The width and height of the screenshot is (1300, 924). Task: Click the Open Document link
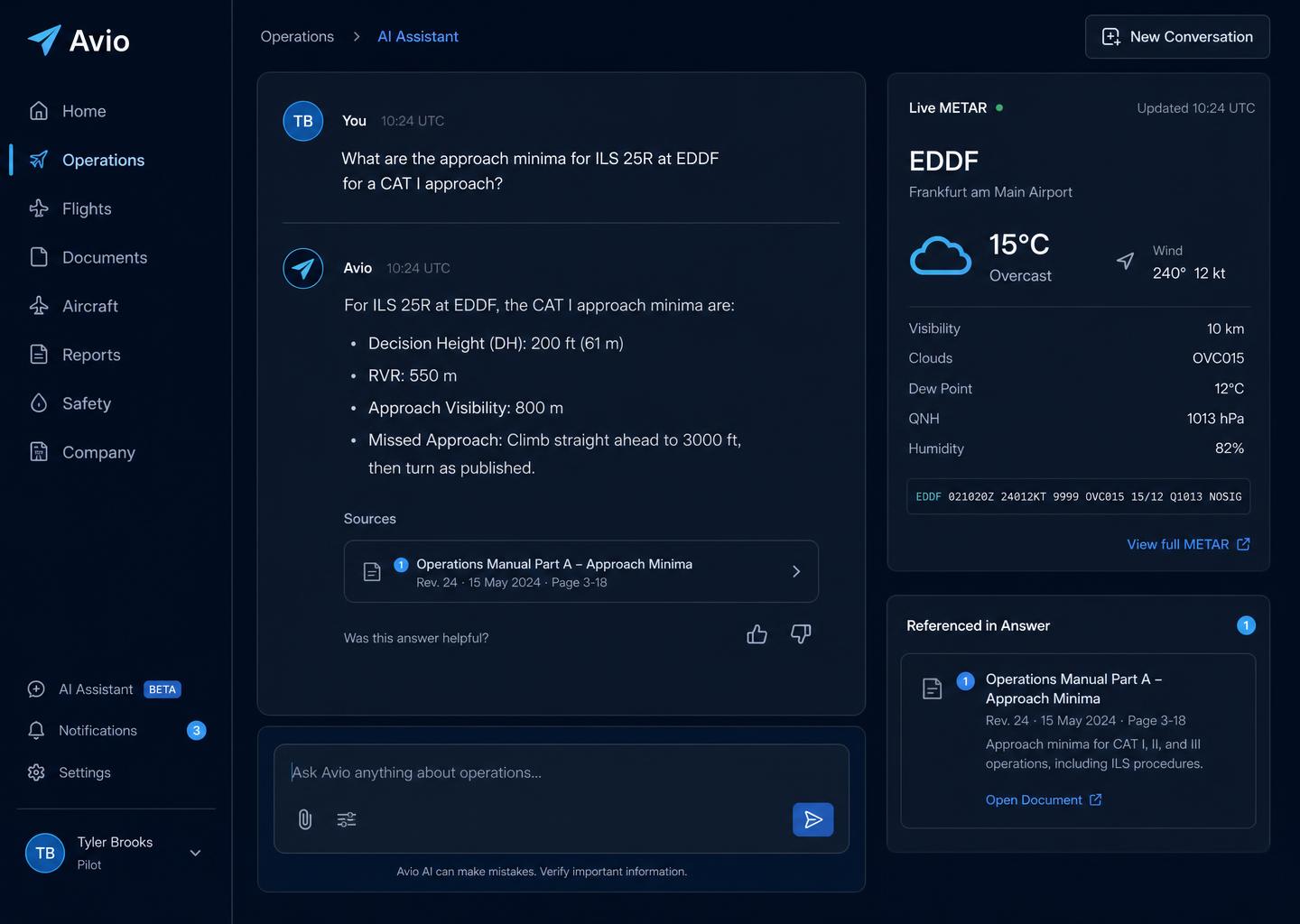[x=1044, y=799]
